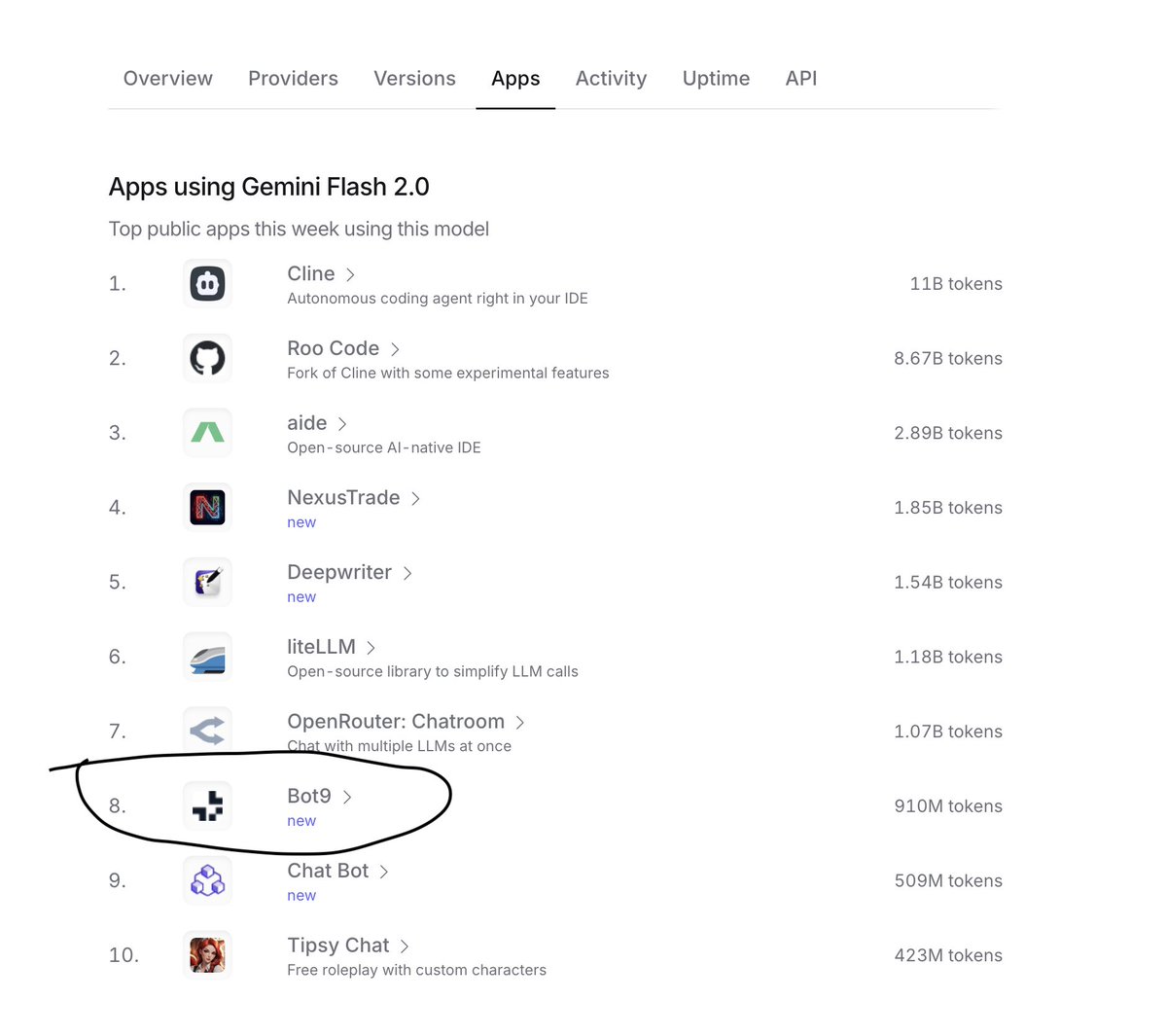Viewport: 1167px width, 1036px height.
Task: Open the Chat Bot app link
Action: [x=328, y=871]
